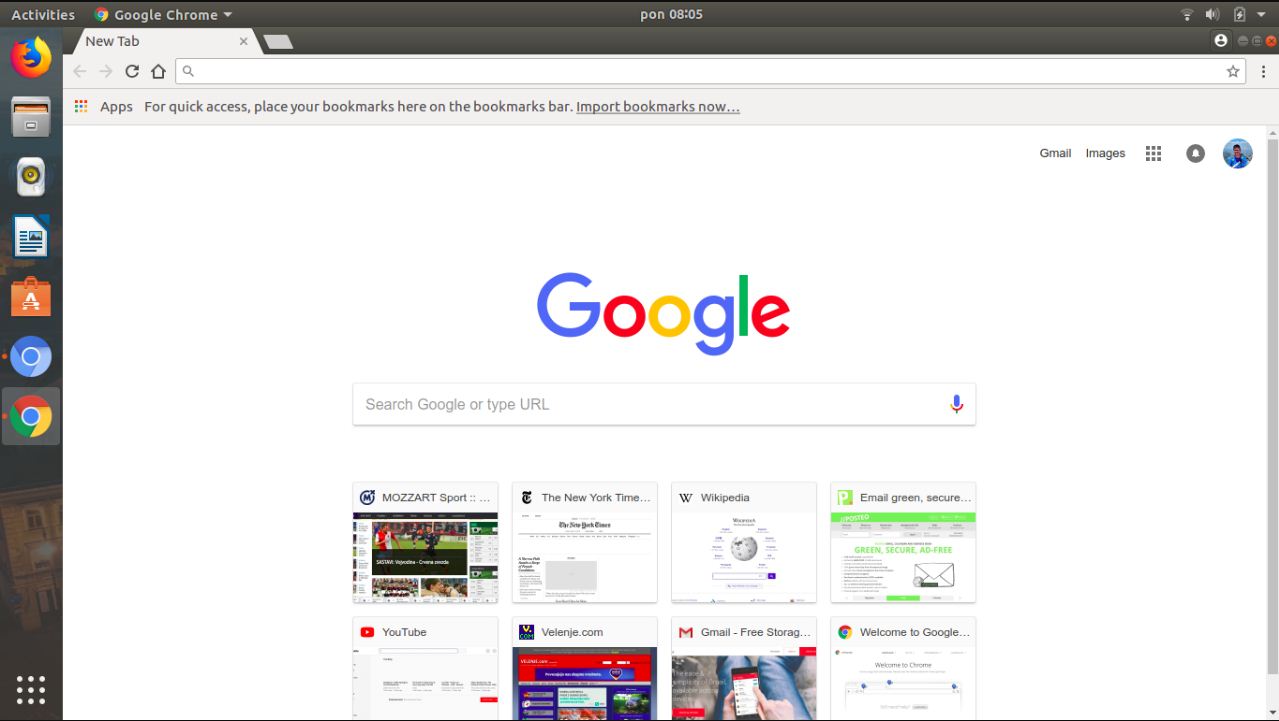
Task: Click Import bookmarks now link
Action: (x=658, y=106)
